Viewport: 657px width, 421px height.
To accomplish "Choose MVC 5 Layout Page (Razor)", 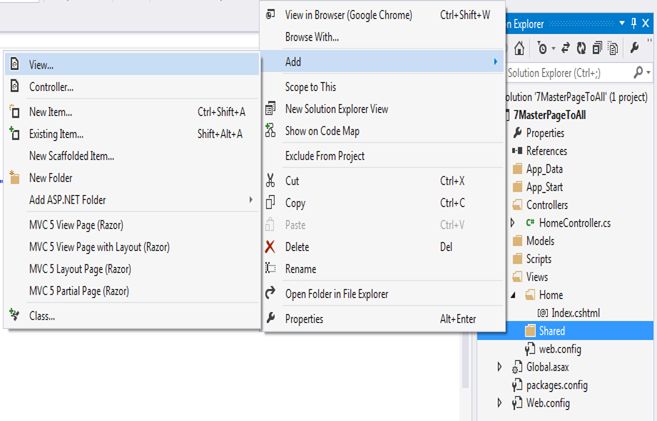I will pos(132,269).
